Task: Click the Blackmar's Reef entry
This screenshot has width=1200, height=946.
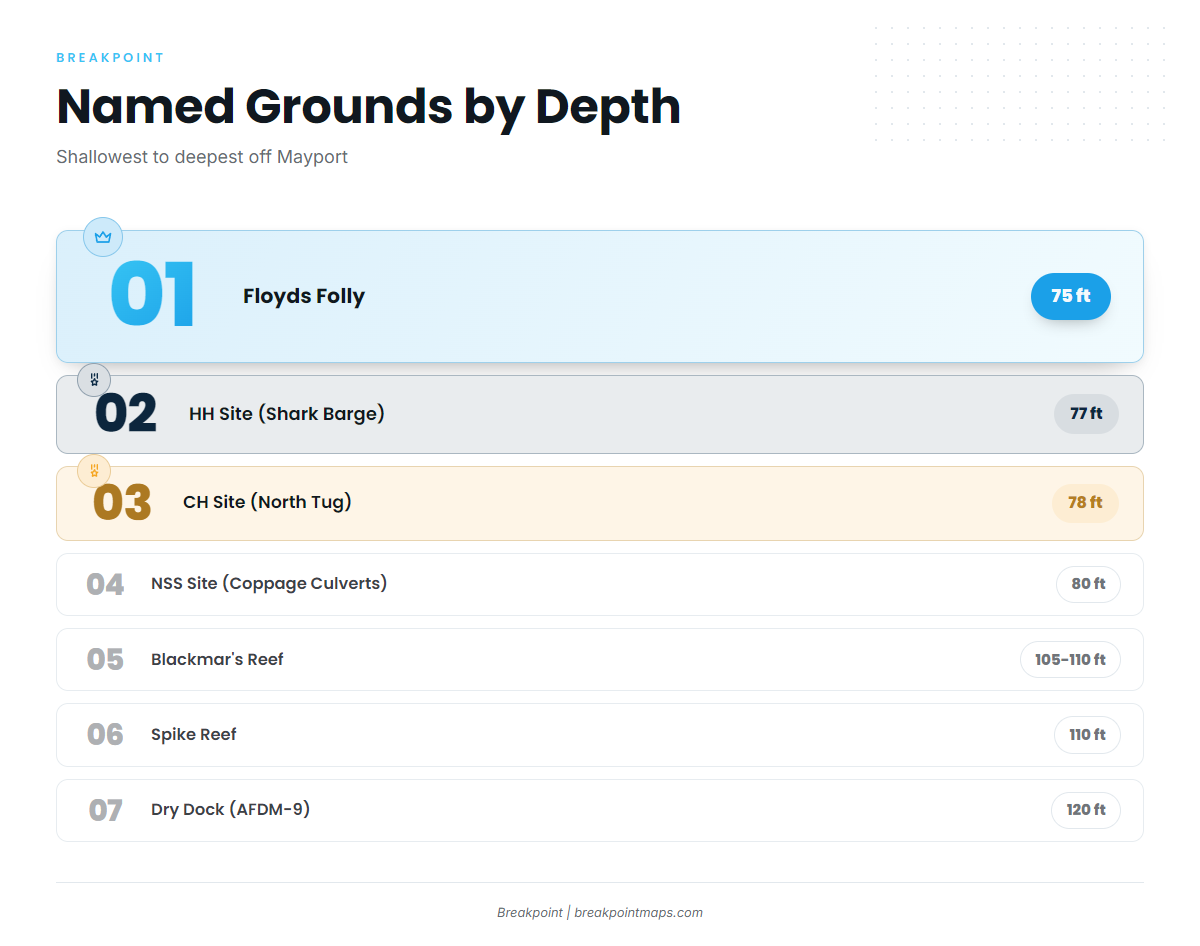Action: tap(600, 660)
